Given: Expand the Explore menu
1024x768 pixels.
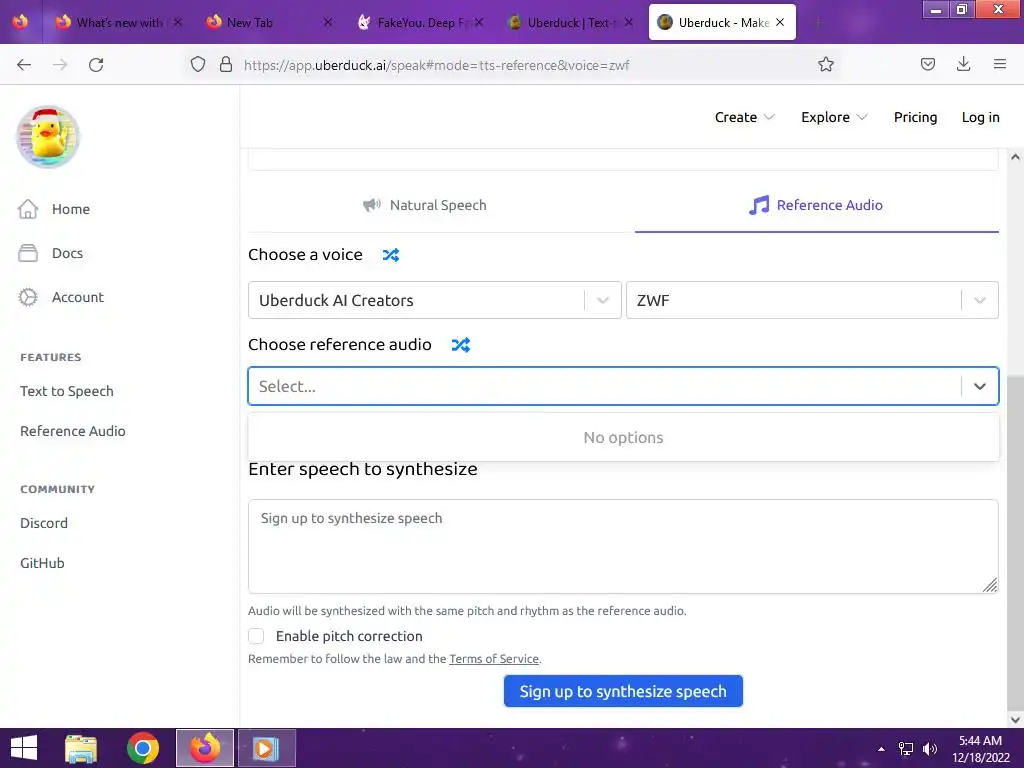Looking at the screenshot, I should [x=834, y=118].
